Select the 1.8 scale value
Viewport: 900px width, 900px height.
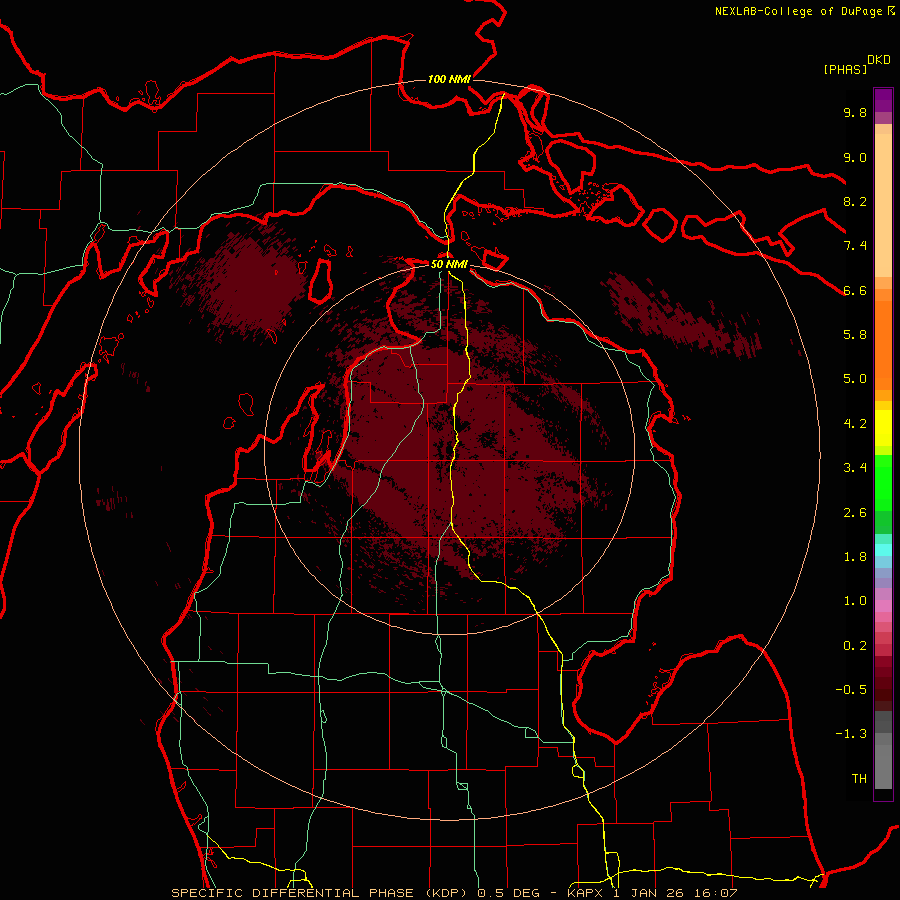pos(855,556)
